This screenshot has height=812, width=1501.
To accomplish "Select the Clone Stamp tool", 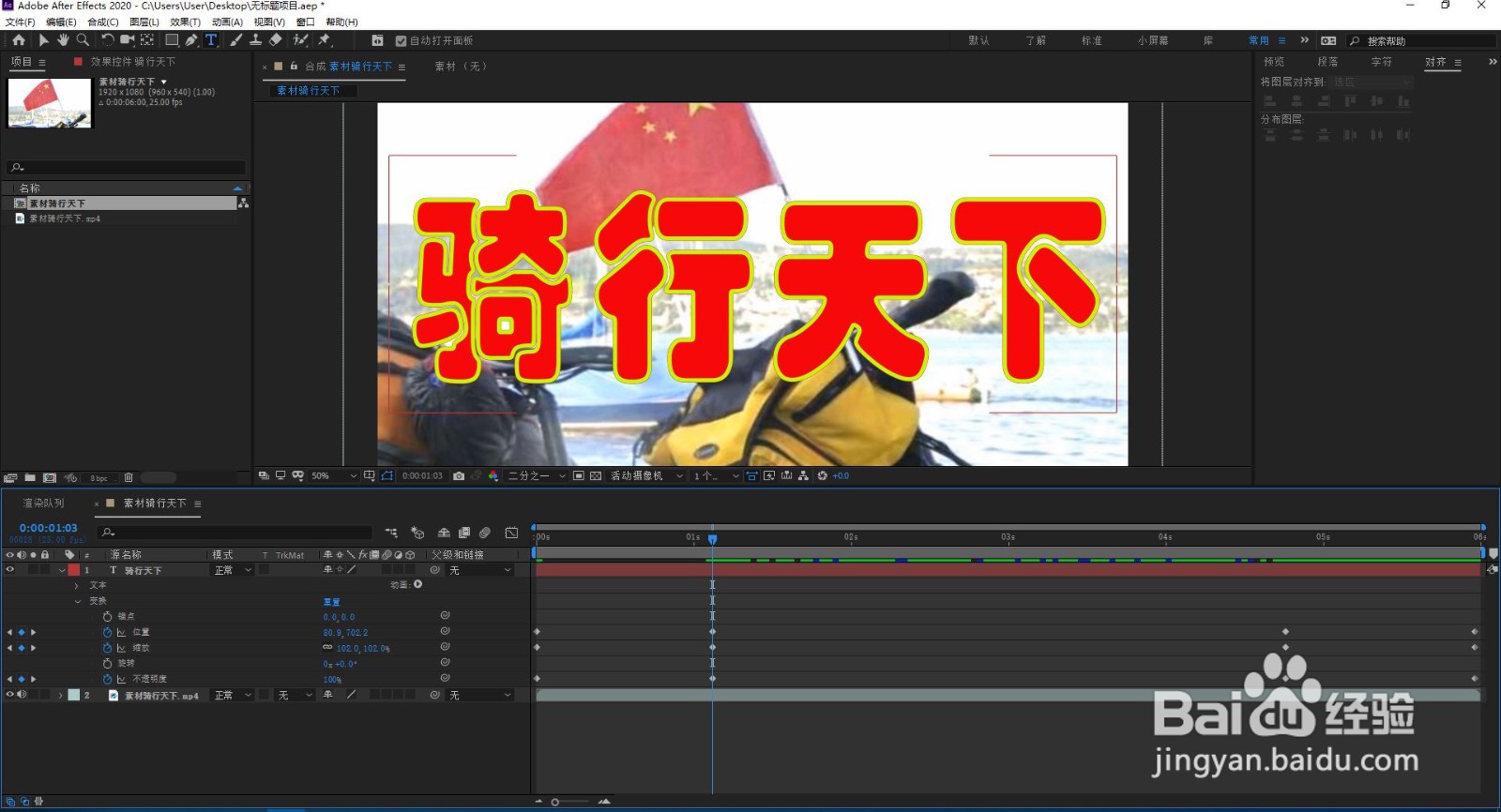I will click(x=255, y=40).
